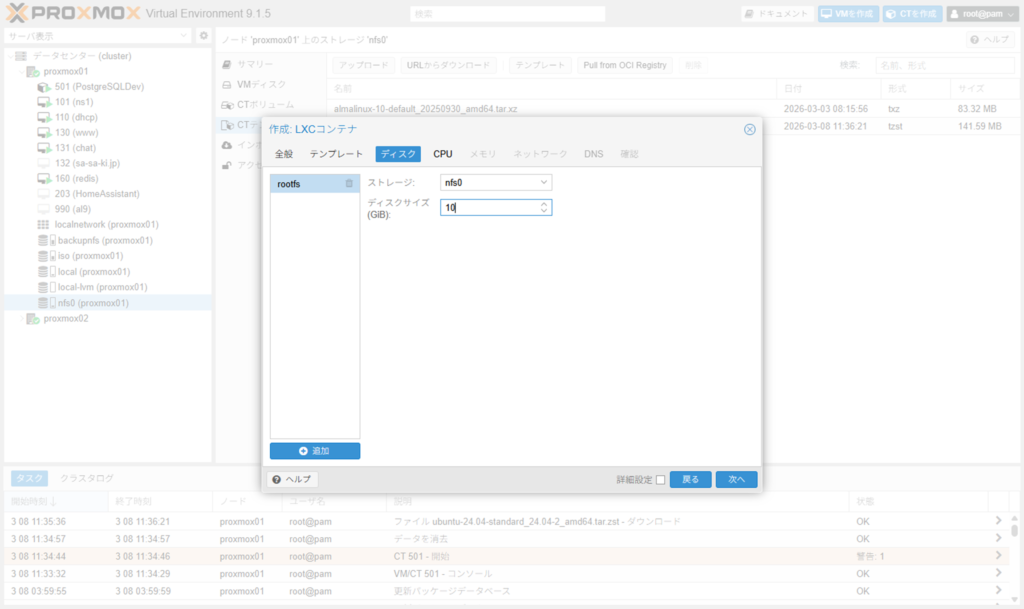
Task: Select the proxmox02 node icon
Action: point(33,319)
